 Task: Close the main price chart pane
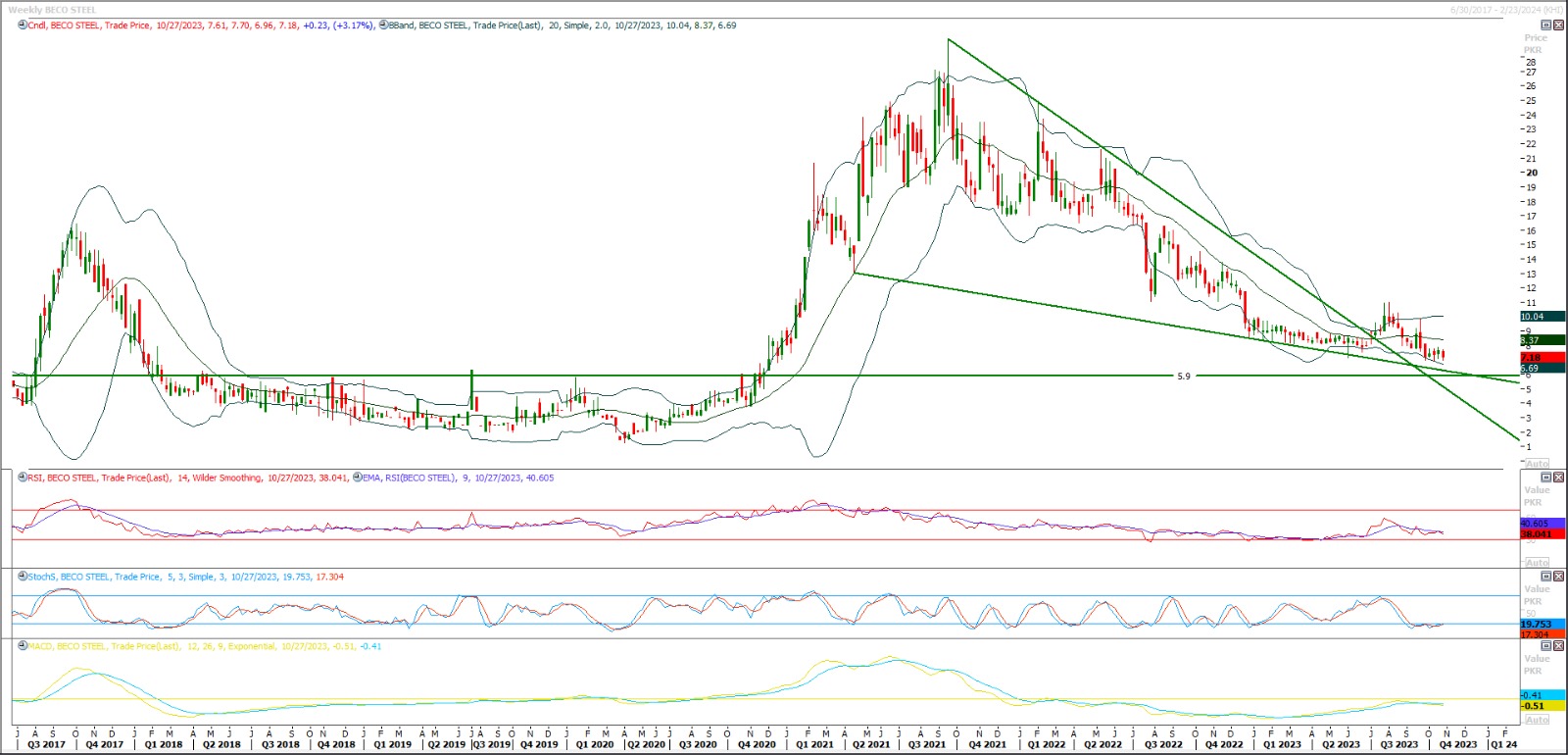click(x=1558, y=25)
